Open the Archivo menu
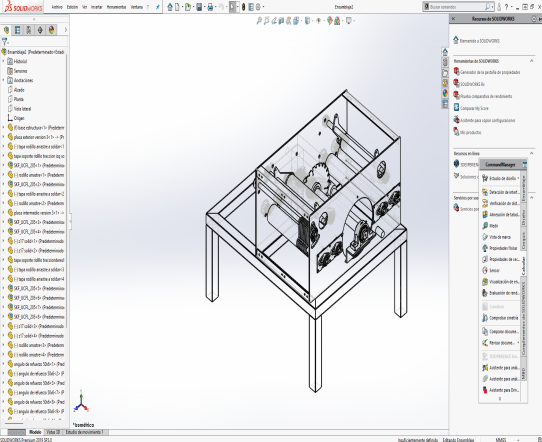 pos(57,7)
